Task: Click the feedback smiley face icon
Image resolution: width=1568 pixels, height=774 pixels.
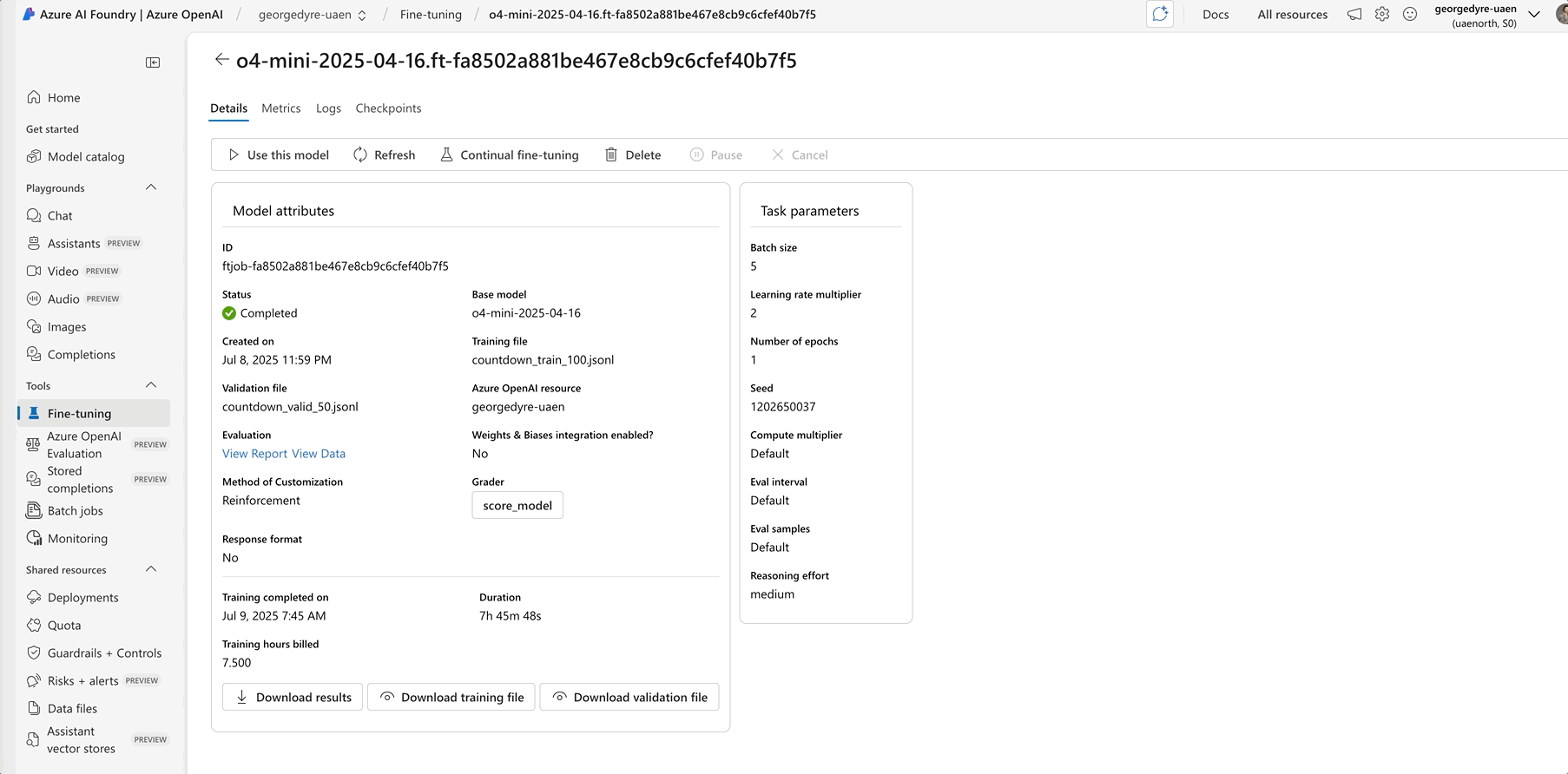Action: (x=1410, y=14)
